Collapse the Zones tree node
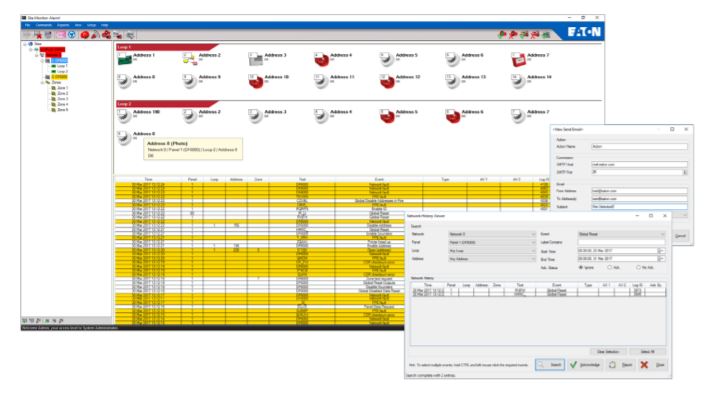 coord(42,82)
